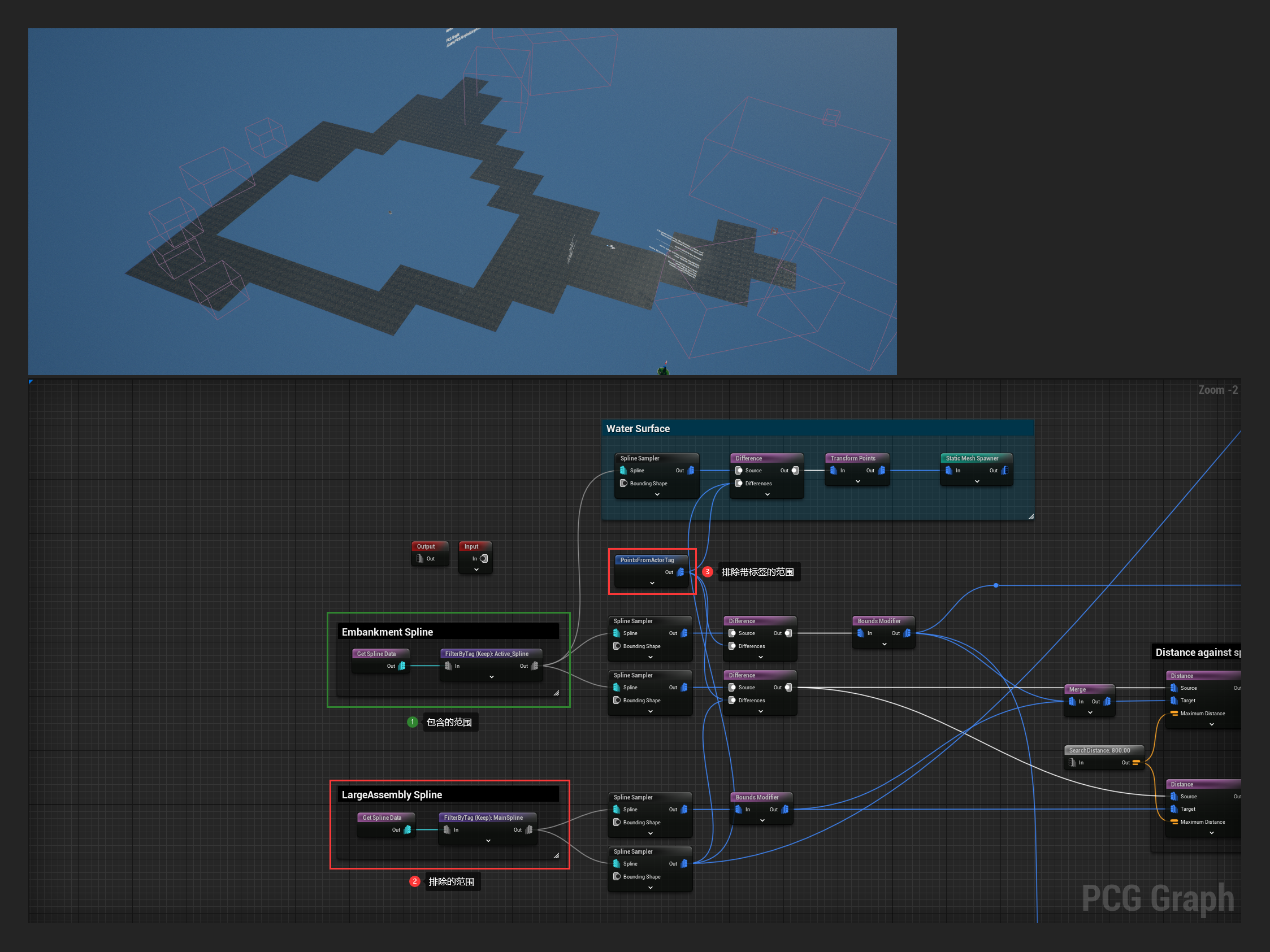The image size is (1270, 952).
Task: Click Water Surface comment resize handle
Action: (1030, 517)
